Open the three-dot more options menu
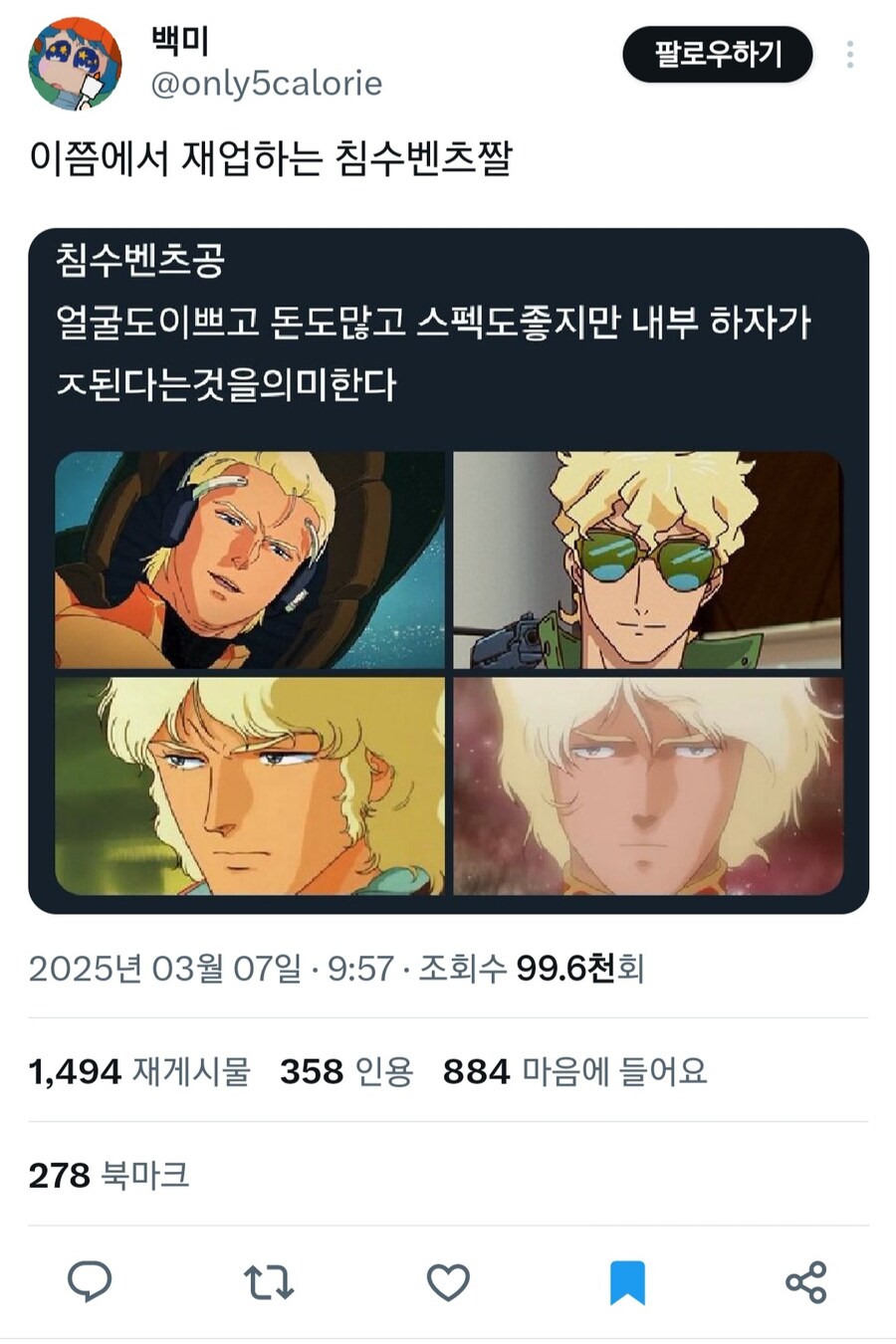This screenshot has height=1344, width=896. (849, 55)
